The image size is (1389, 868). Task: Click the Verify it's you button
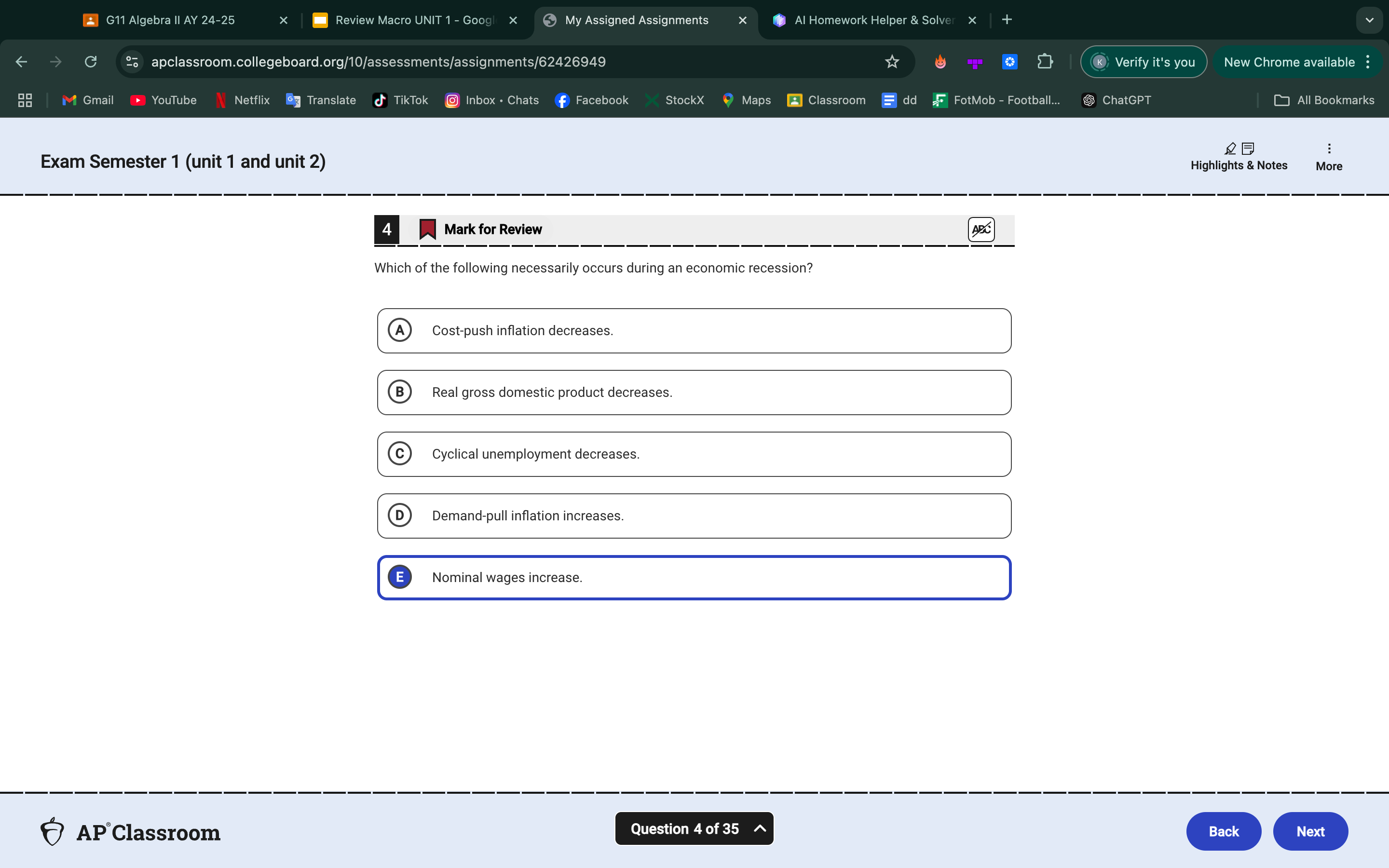[1144, 62]
